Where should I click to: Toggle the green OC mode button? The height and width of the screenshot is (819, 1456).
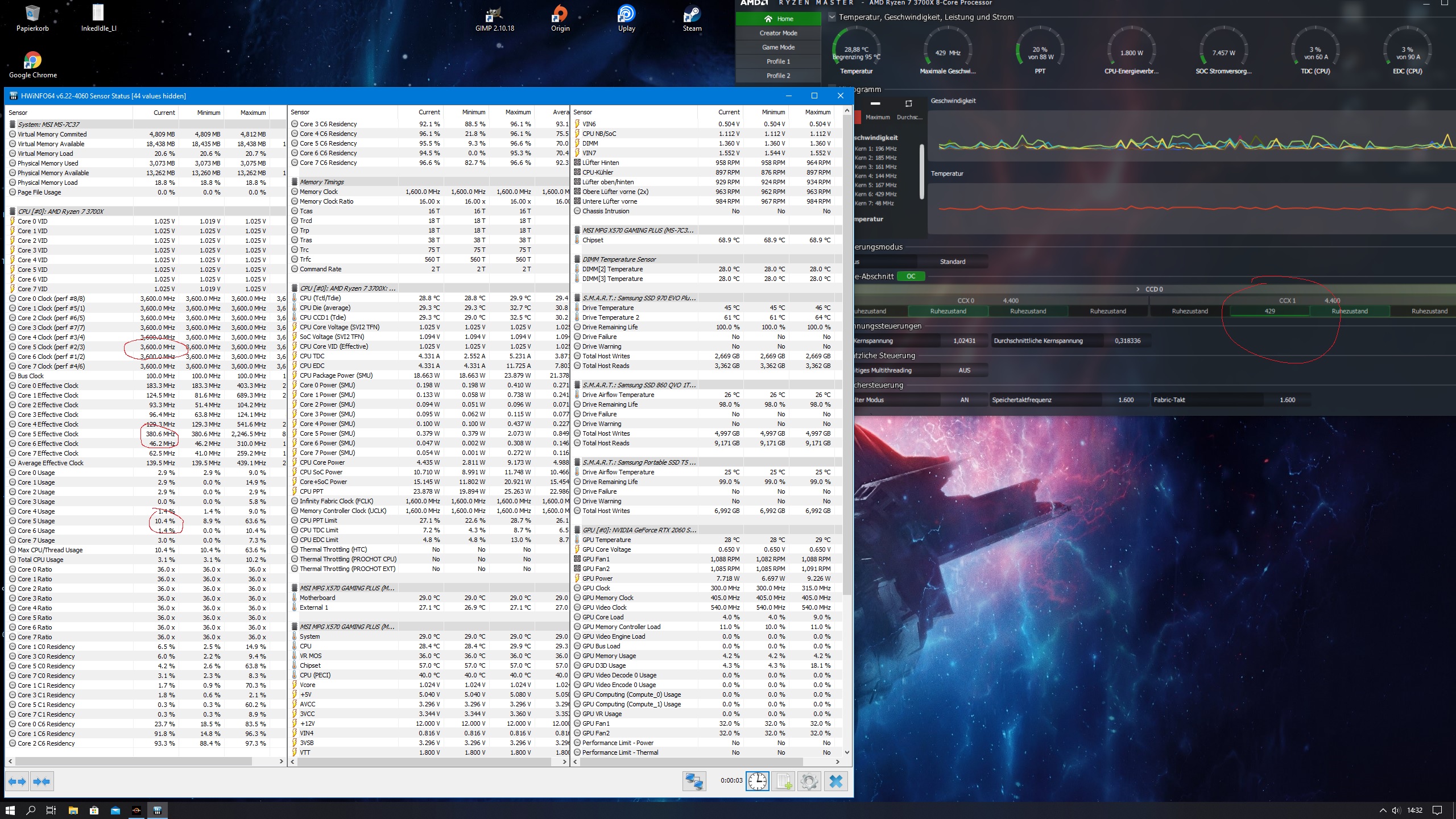[911, 276]
